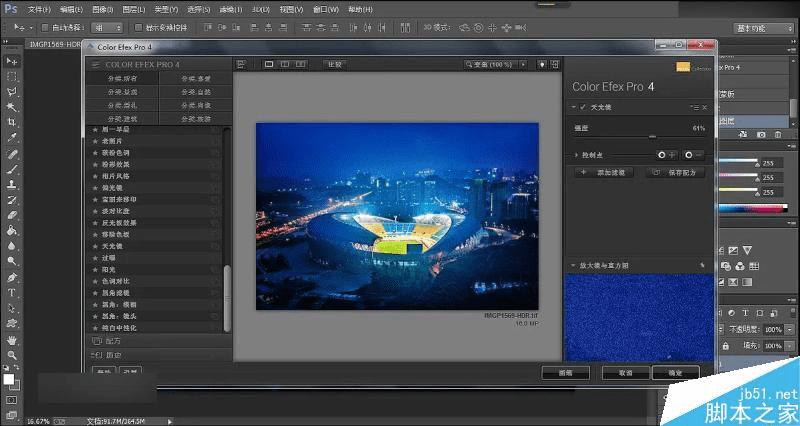
Task: Select the Clone Stamp tool
Action: point(12,184)
